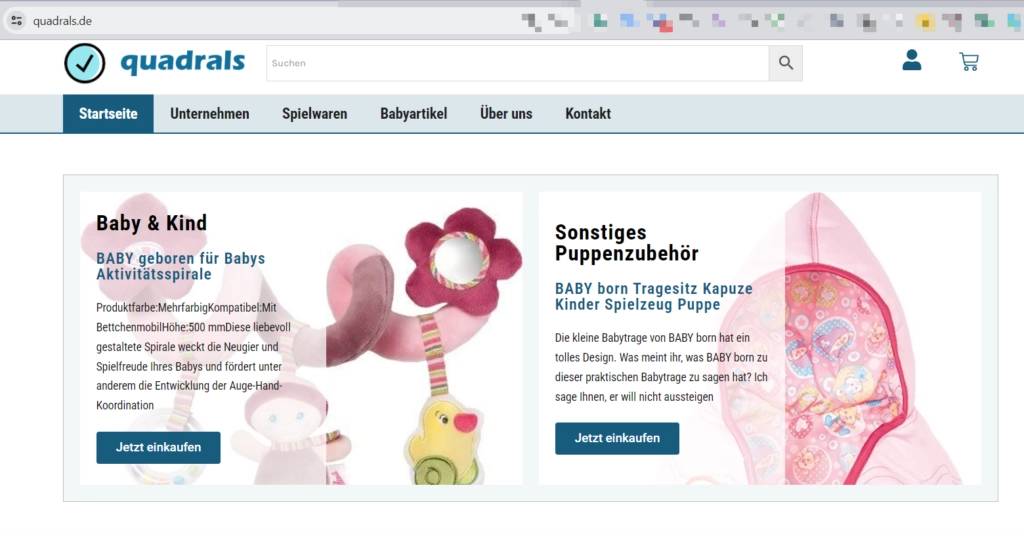Open the Babyartikel menu item
Viewport: 1024px width, 536px height.
(413, 114)
